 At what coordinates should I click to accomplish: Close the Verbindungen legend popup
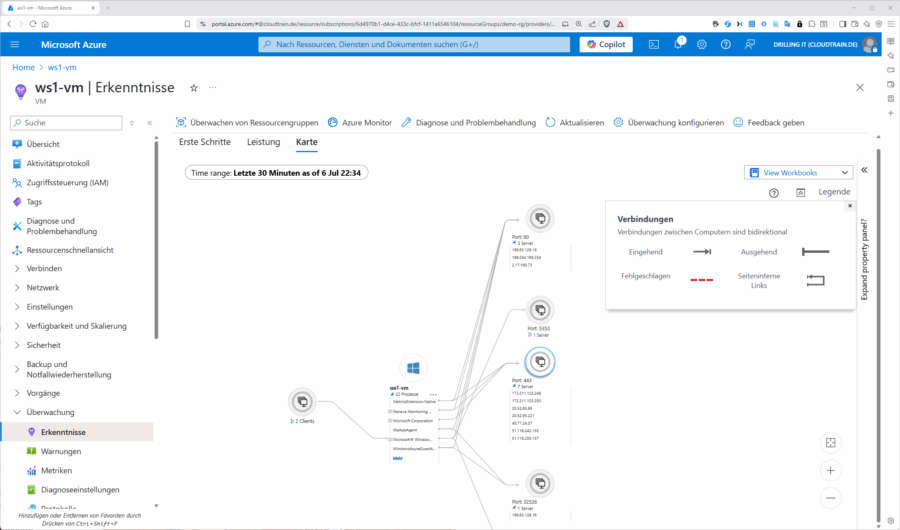click(x=850, y=206)
